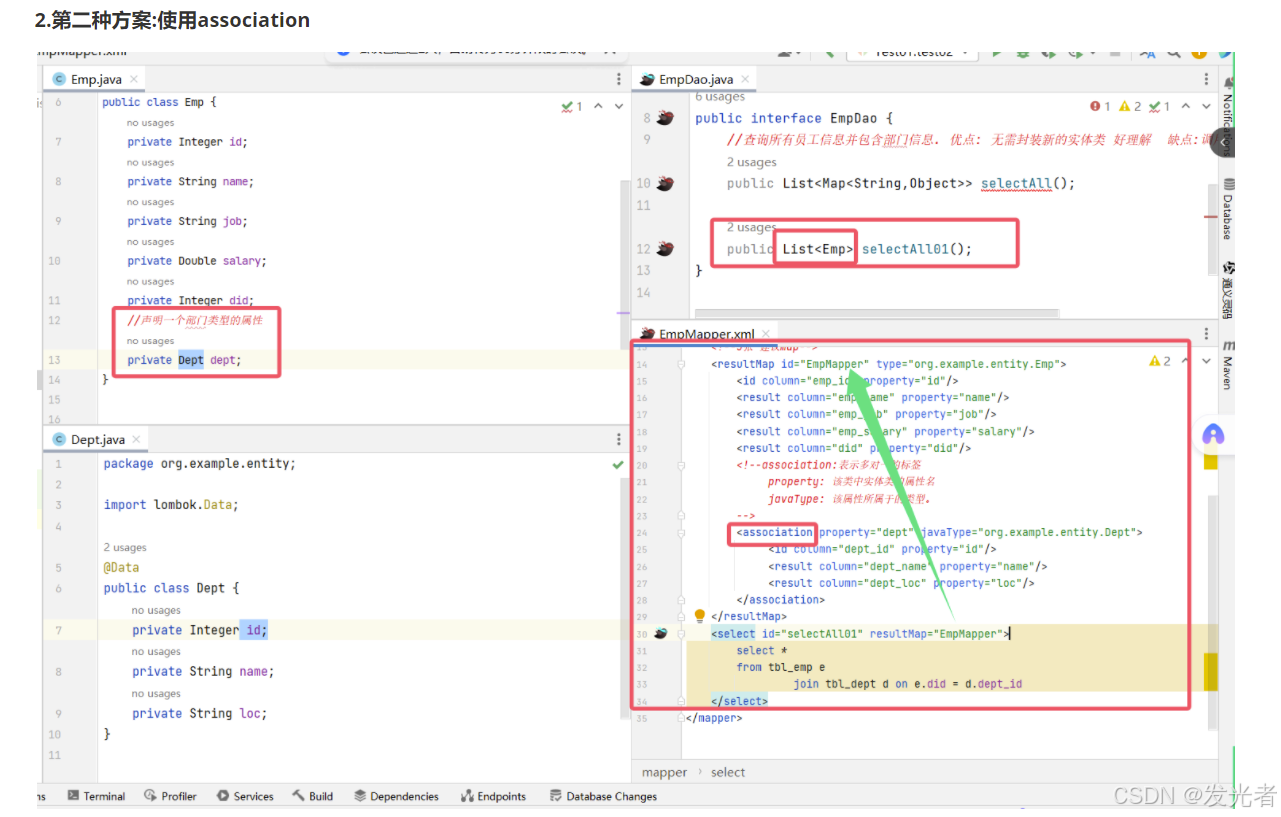Screen dimensions: 1281x817
Task: Open the Terminal tool window tab
Action: pyautogui.click(x=96, y=796)
